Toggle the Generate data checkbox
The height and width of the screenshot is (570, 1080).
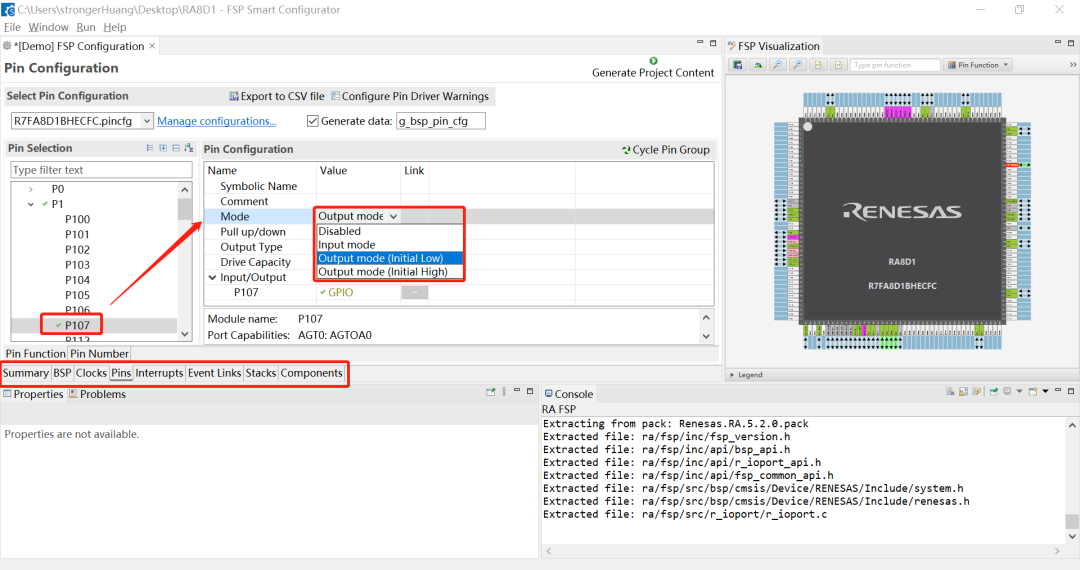click(313, 121)
